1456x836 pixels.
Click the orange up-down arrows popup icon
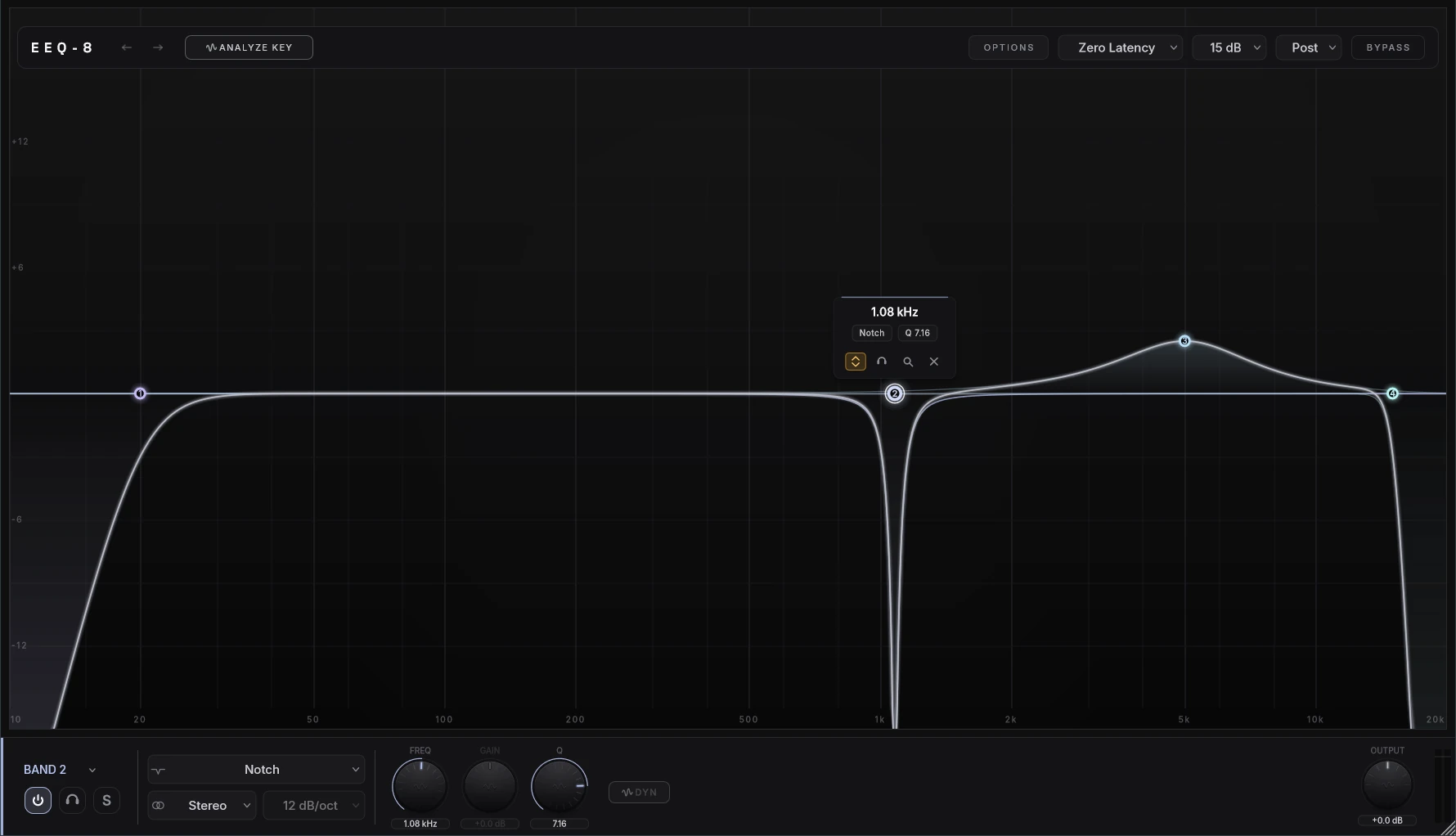coord(856,362)
